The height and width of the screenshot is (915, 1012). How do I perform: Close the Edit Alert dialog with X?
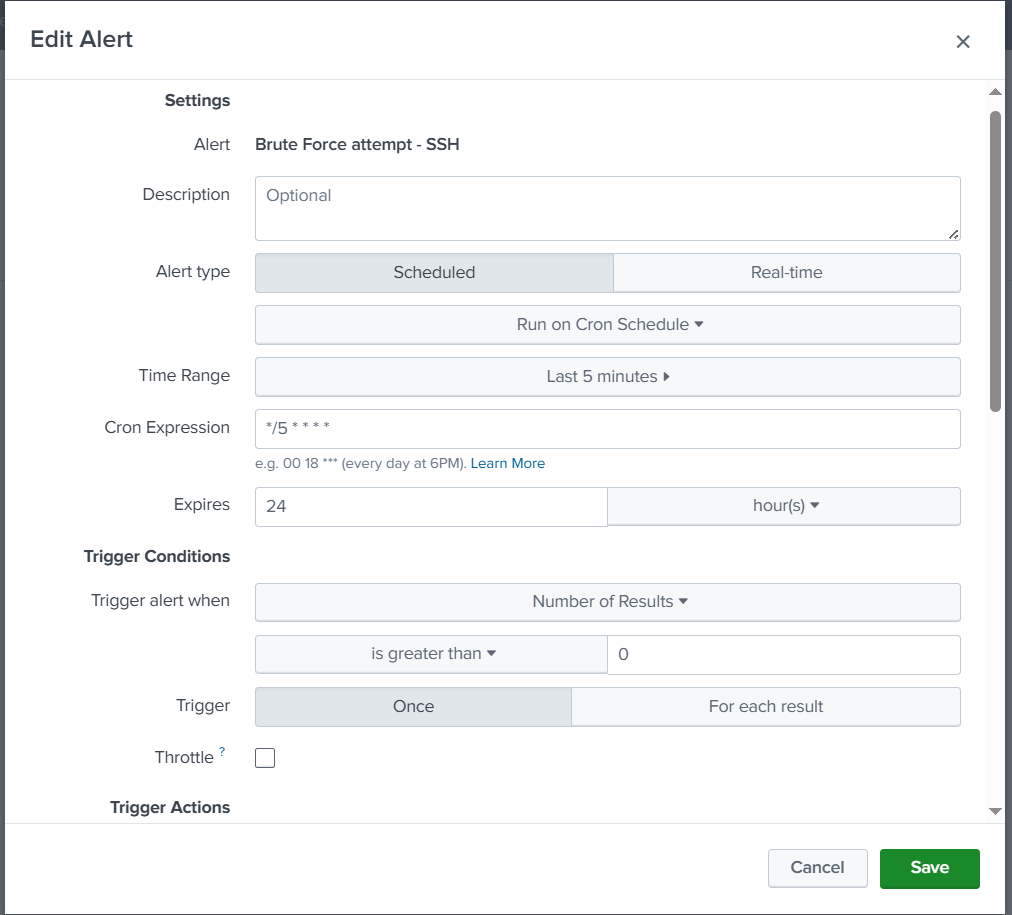point(962,42)
